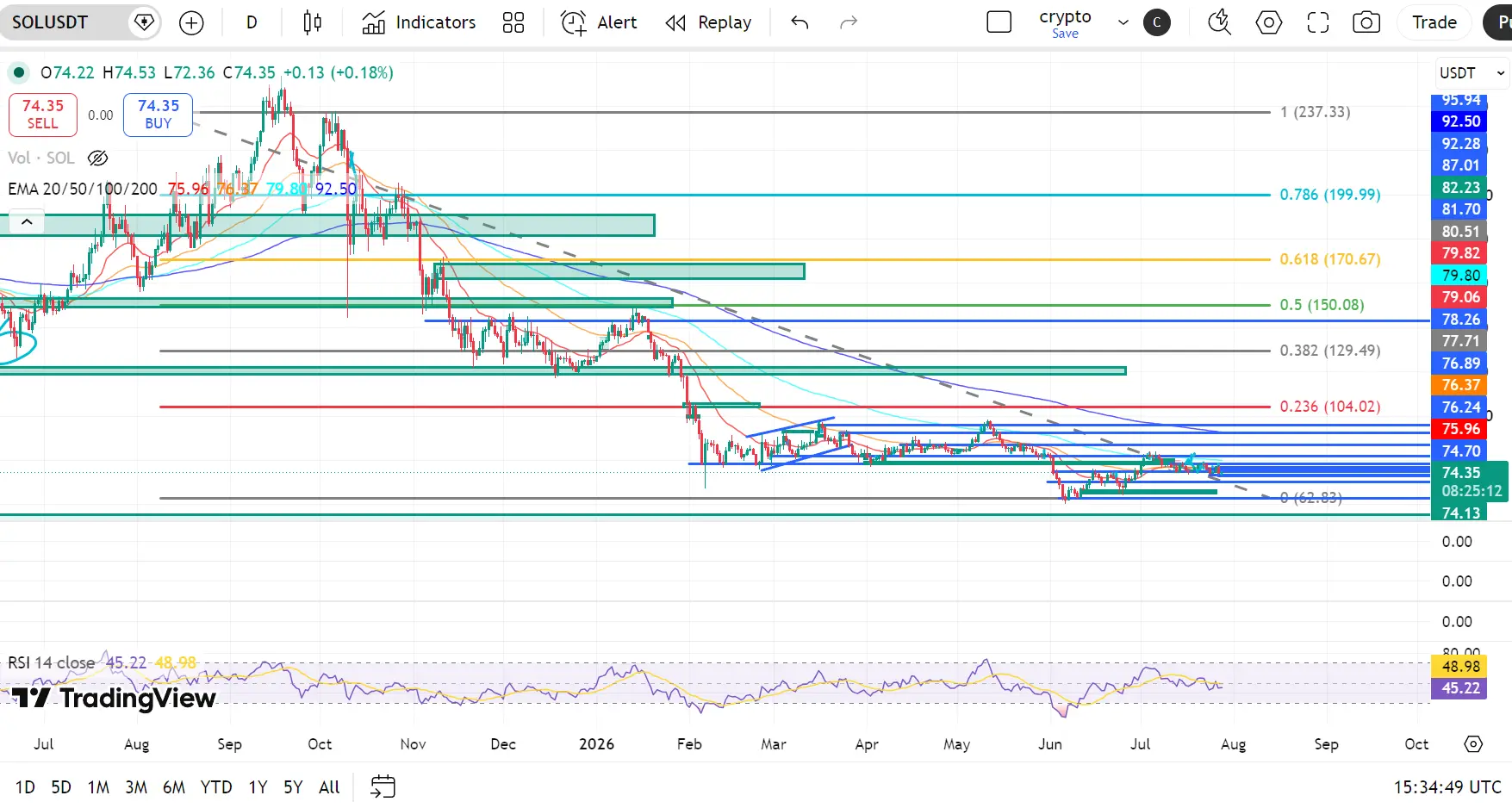Viewport: 1512px width, 808px height.
Task: Undo the last chart action
Action: coord(800,22)
